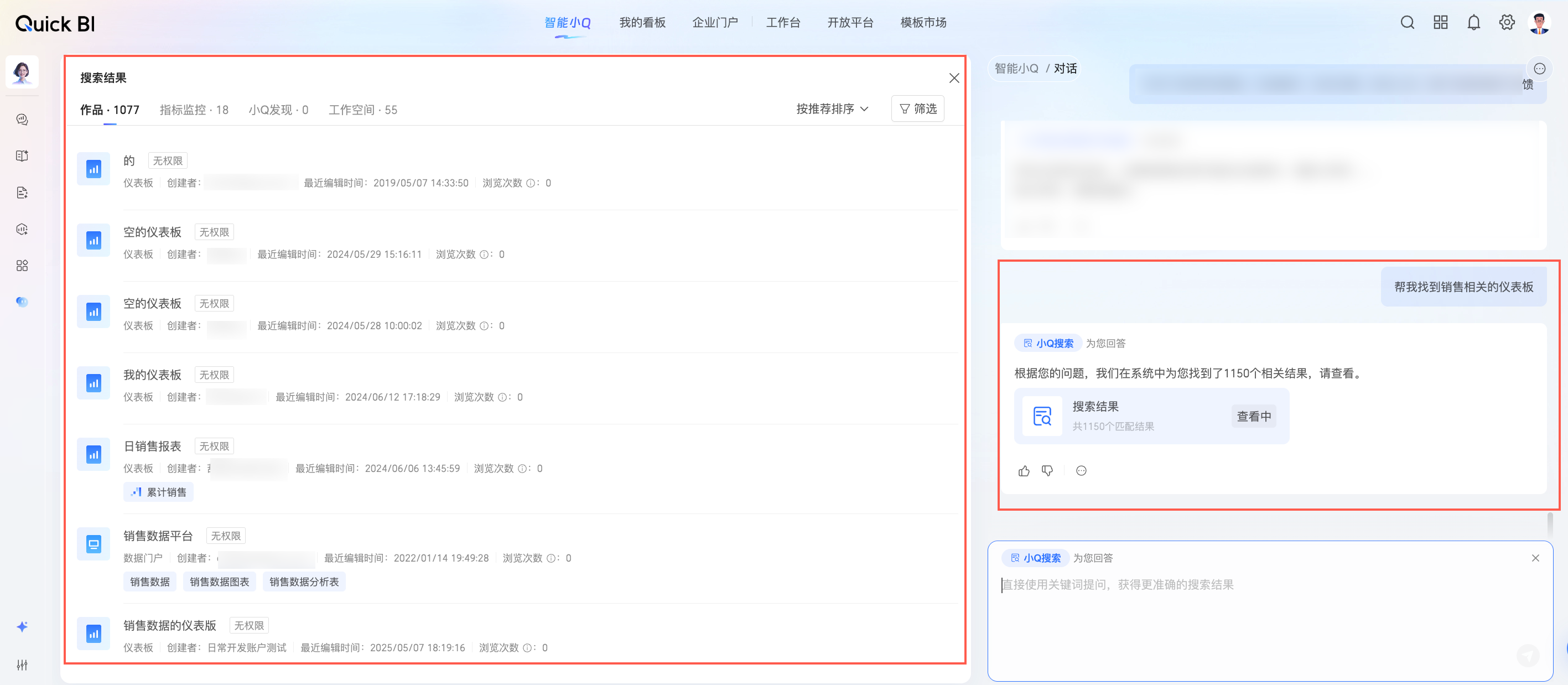Click the 小Q搜索 label in answer header
1568x685 pixels.
[x=1048, y=344]
